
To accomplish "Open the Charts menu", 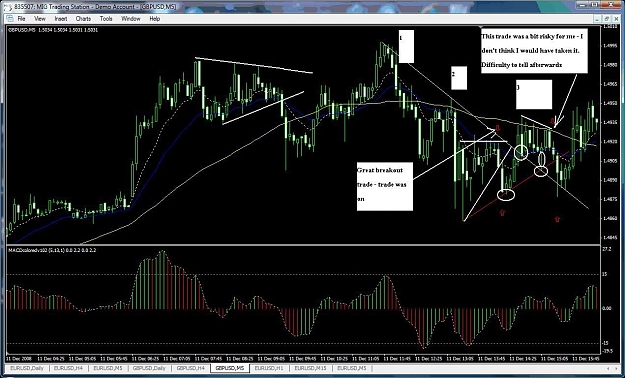I will coord(83,19).
